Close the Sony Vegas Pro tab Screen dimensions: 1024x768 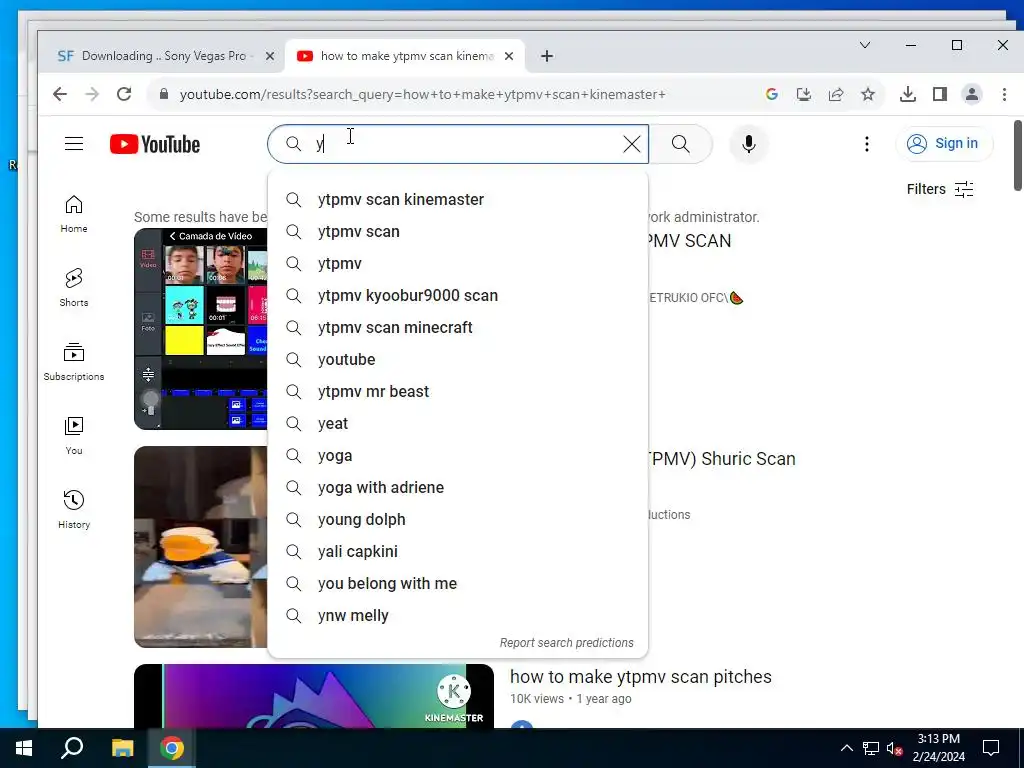coord(269,56)
